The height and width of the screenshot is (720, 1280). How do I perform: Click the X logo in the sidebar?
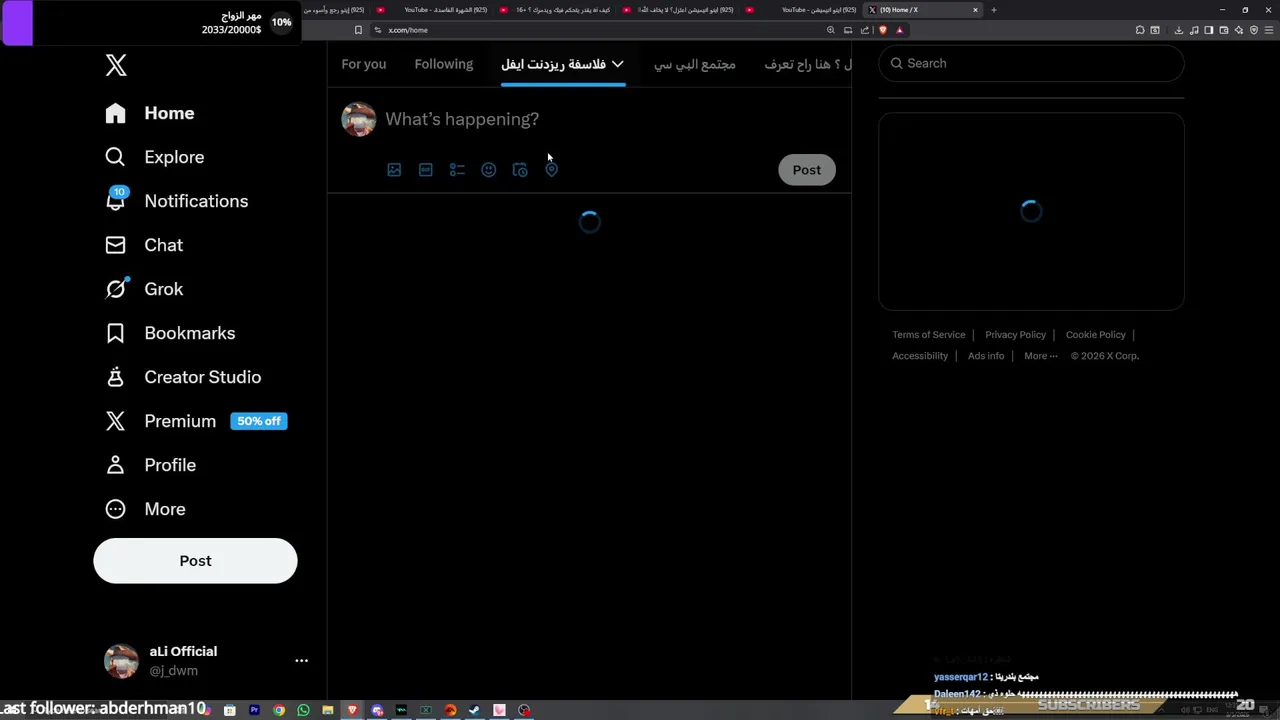[116, 65]
